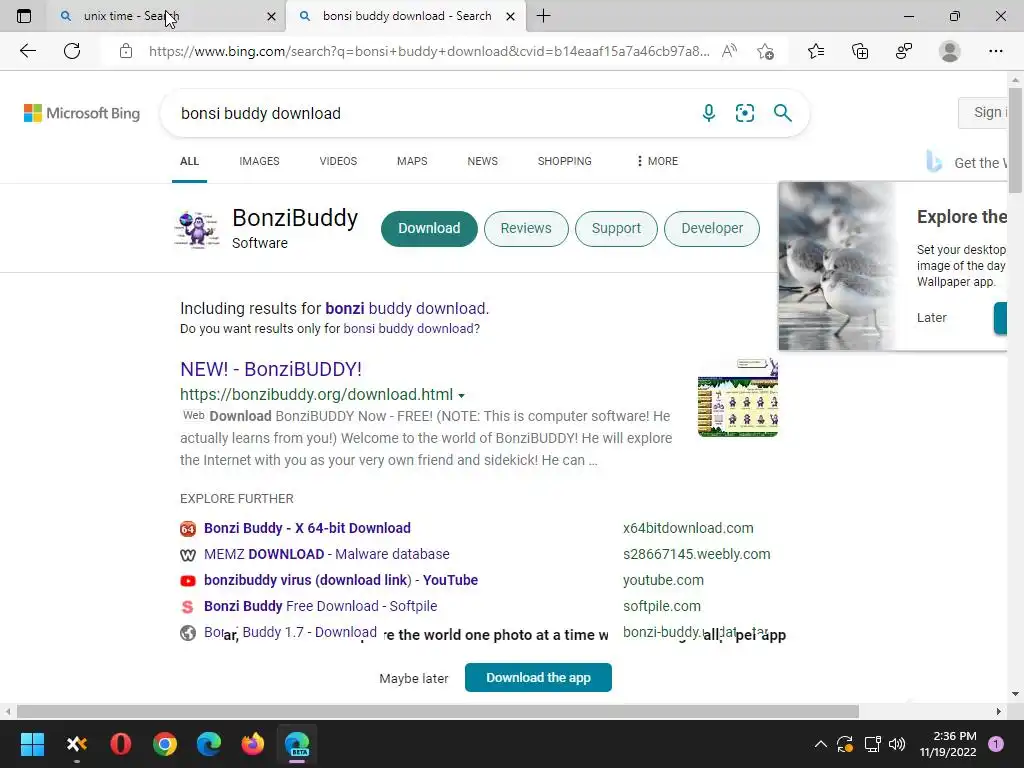Open the notification center badge
This screenshot has width=1024, height=768.
[995, 744]
